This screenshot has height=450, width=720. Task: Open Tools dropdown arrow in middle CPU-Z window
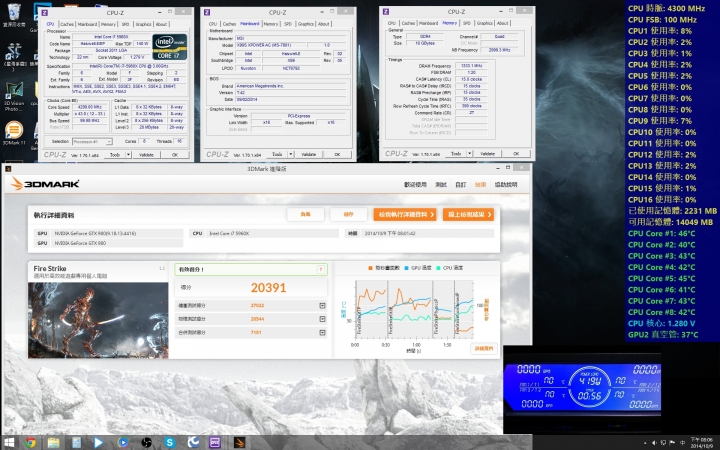291,154
